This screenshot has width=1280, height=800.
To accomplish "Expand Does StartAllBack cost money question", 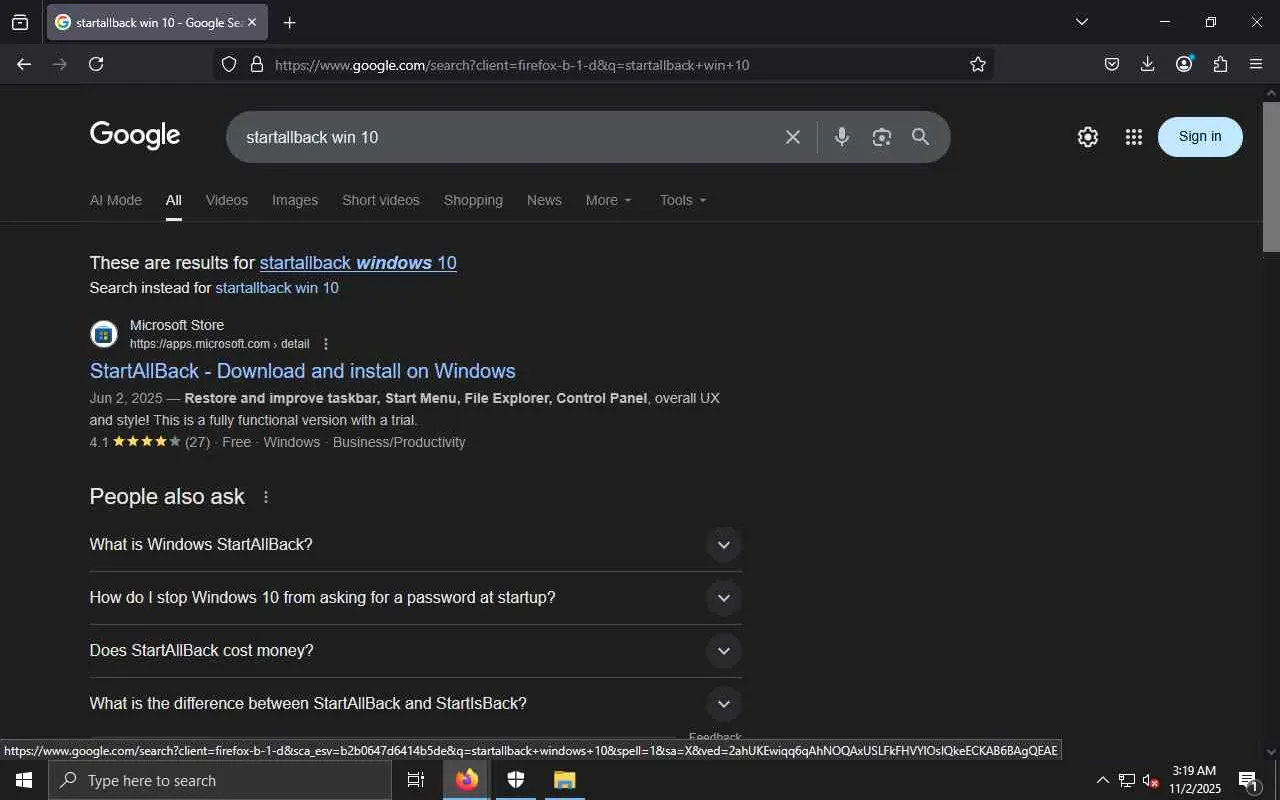I will click(416, 651).
